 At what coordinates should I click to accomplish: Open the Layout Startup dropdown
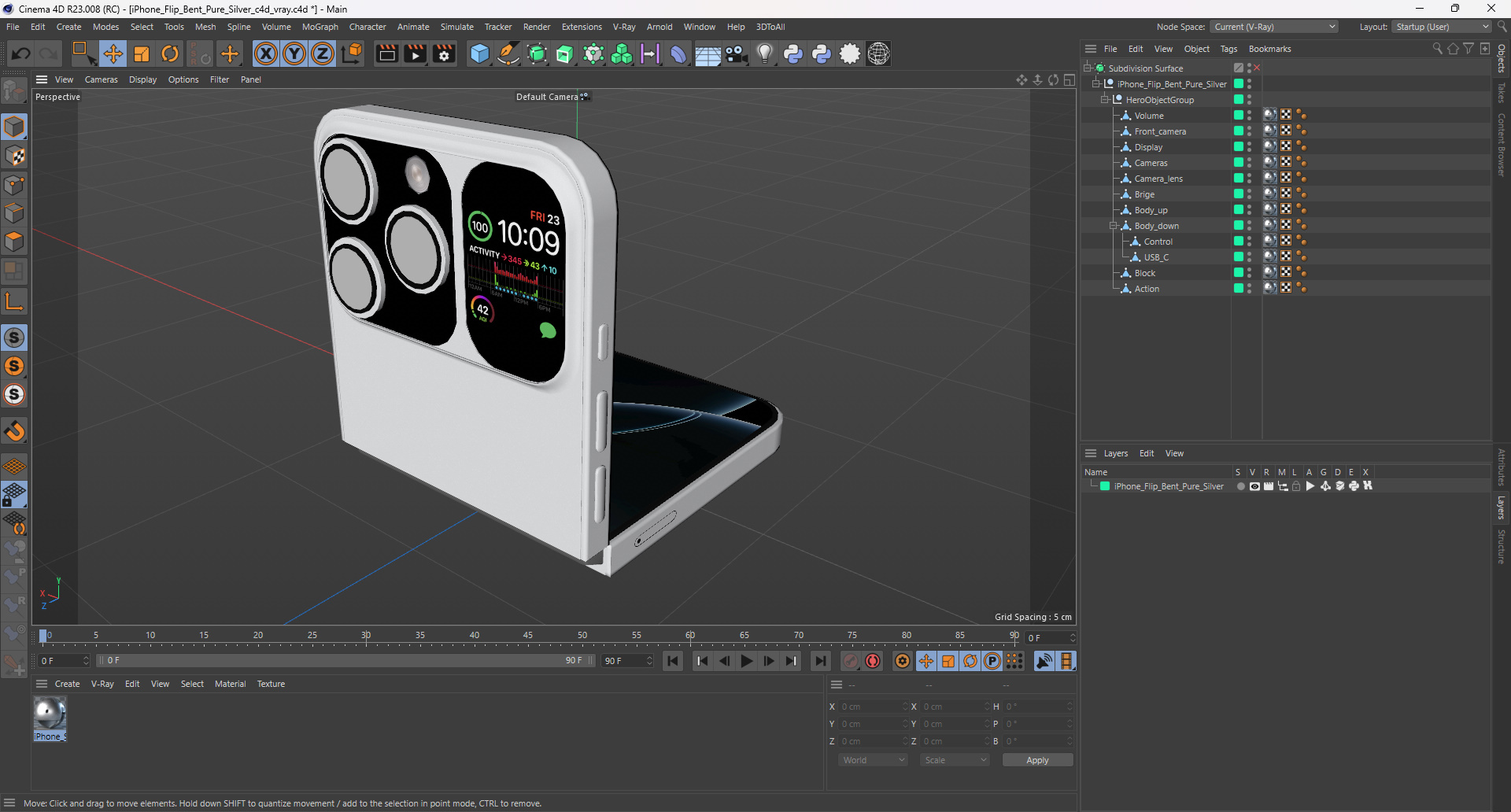(x=1442, y=27)
